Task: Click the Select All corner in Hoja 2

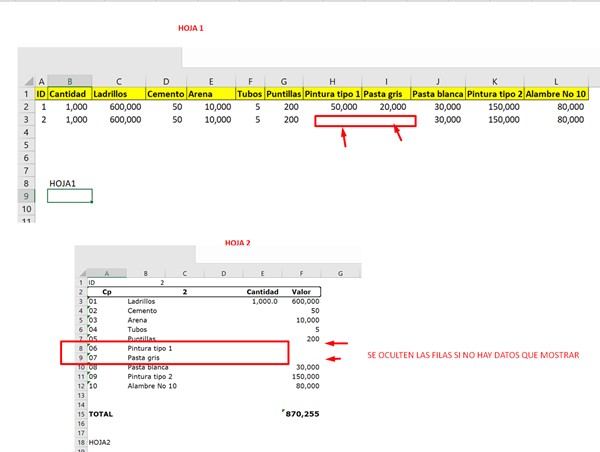Action: click(x=83, y=273)
